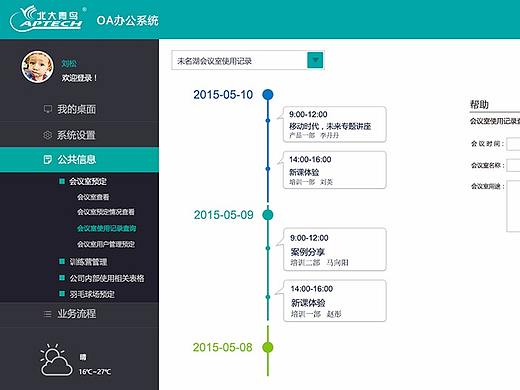Select 会议室使用记录查询
The image size is (520, 390).
(106, 228)
